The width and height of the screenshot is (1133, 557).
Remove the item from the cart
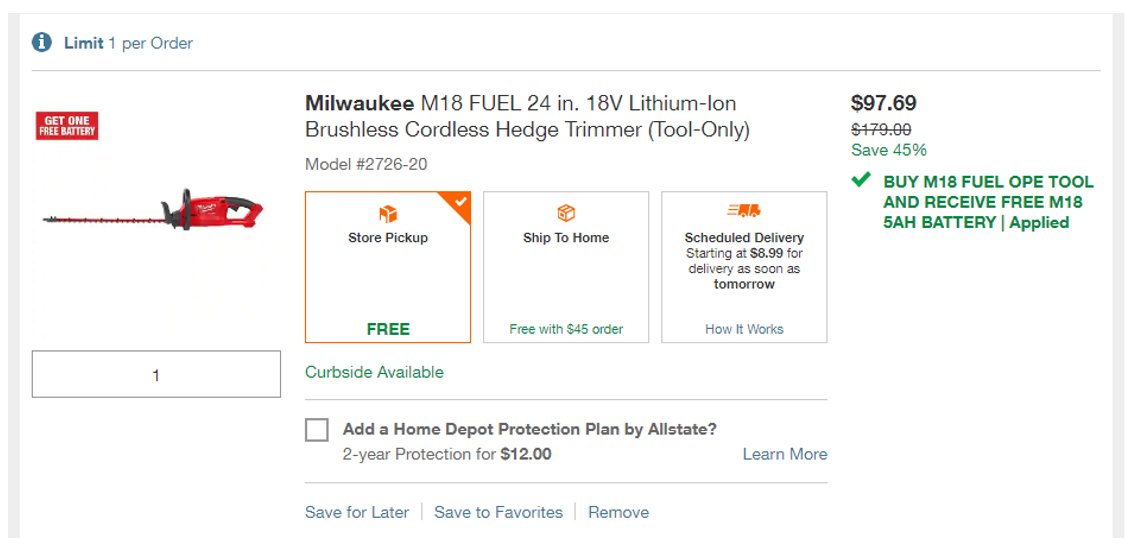(619, 512)
